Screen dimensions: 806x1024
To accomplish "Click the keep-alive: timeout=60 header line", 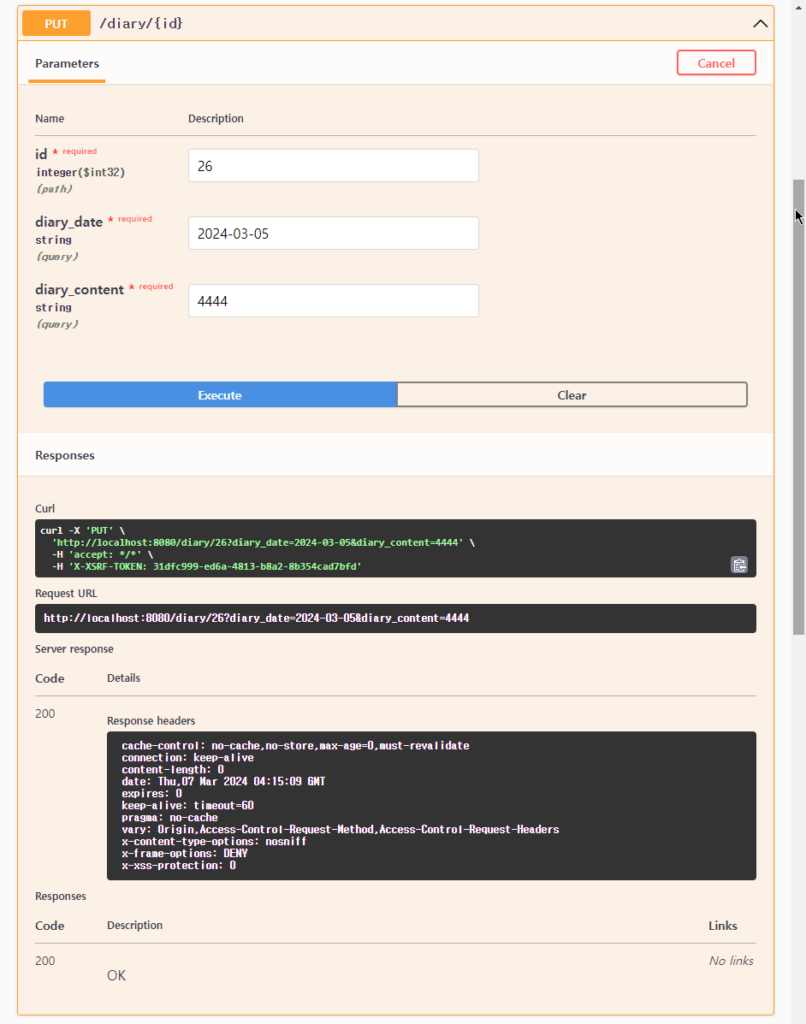I will (x=187, y=806).
